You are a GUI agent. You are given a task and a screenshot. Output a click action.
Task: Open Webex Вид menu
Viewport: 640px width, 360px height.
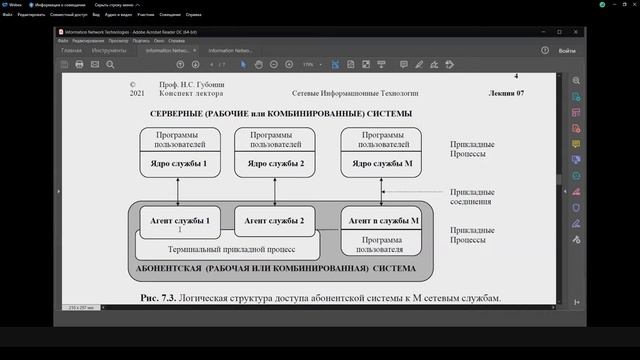tap(96, 15)
